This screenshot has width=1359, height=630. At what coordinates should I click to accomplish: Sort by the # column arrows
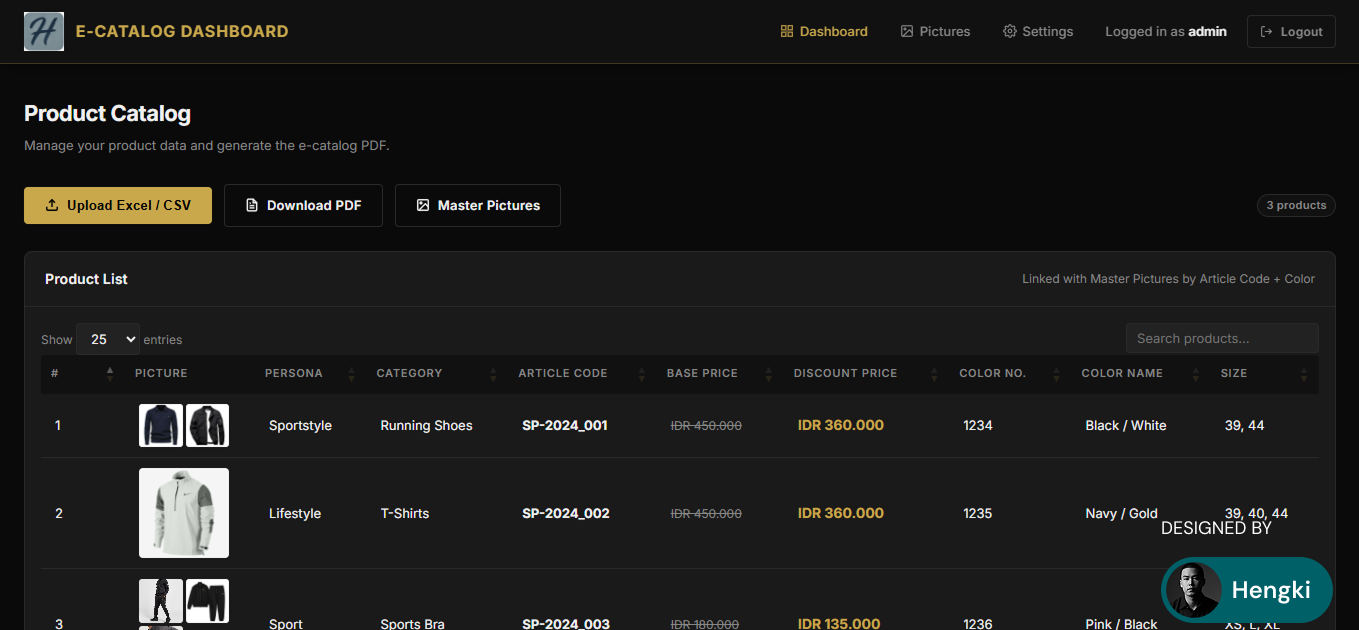coord(109,374)
